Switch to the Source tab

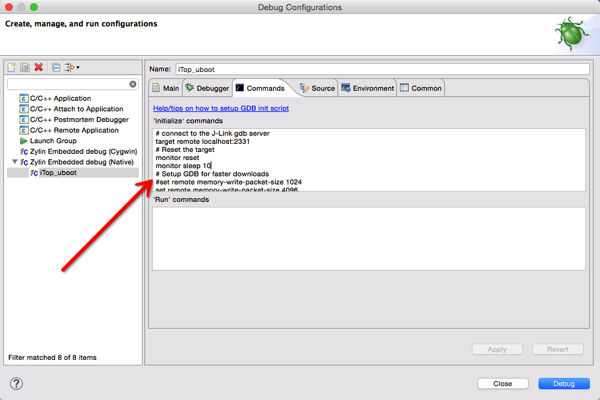317,88
